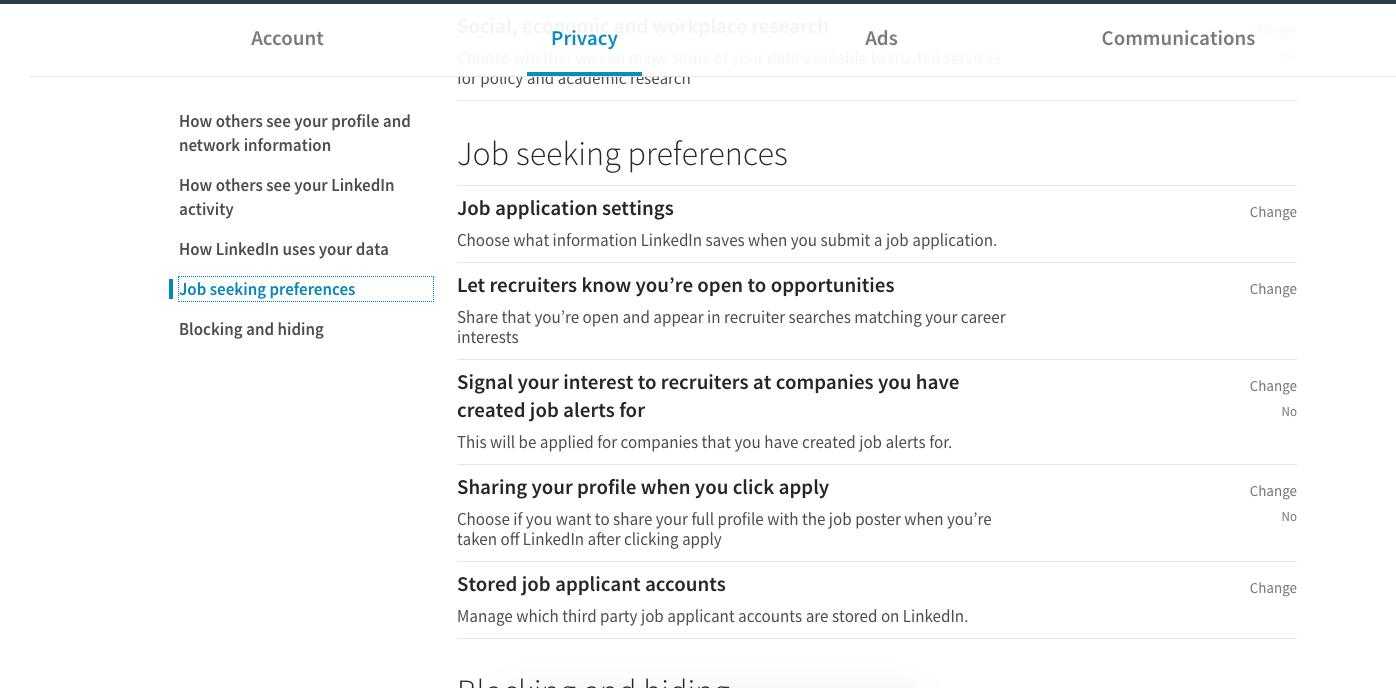Click the Job seeking preferences section title

point(622,154)
